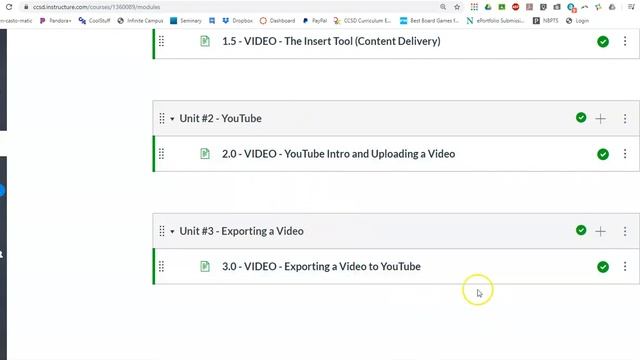Open the Dropbox bookmark
Viewport: 640px width, 360px height.
(238, 20)
